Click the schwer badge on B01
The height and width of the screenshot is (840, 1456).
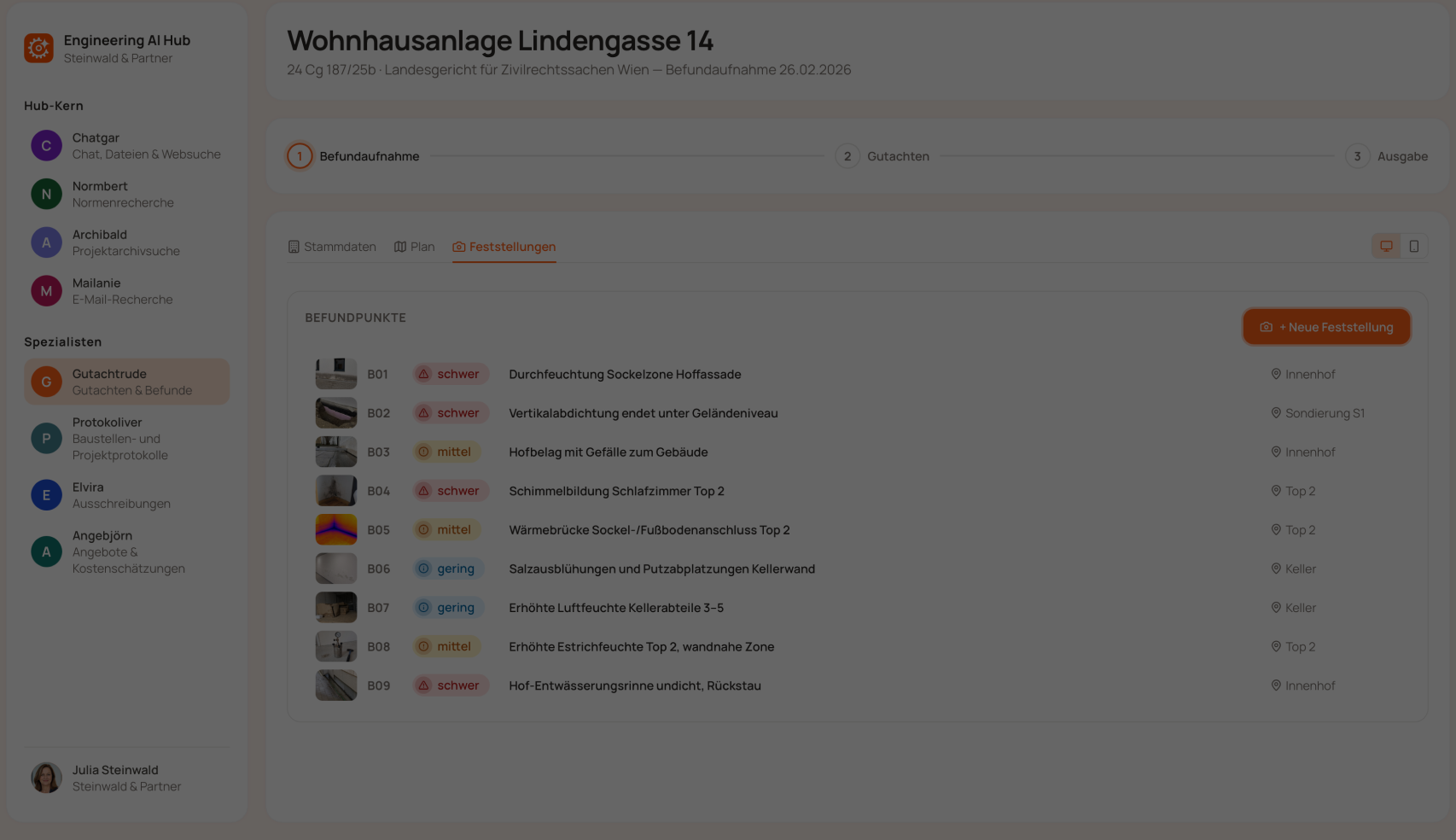[x=451, y=374]
